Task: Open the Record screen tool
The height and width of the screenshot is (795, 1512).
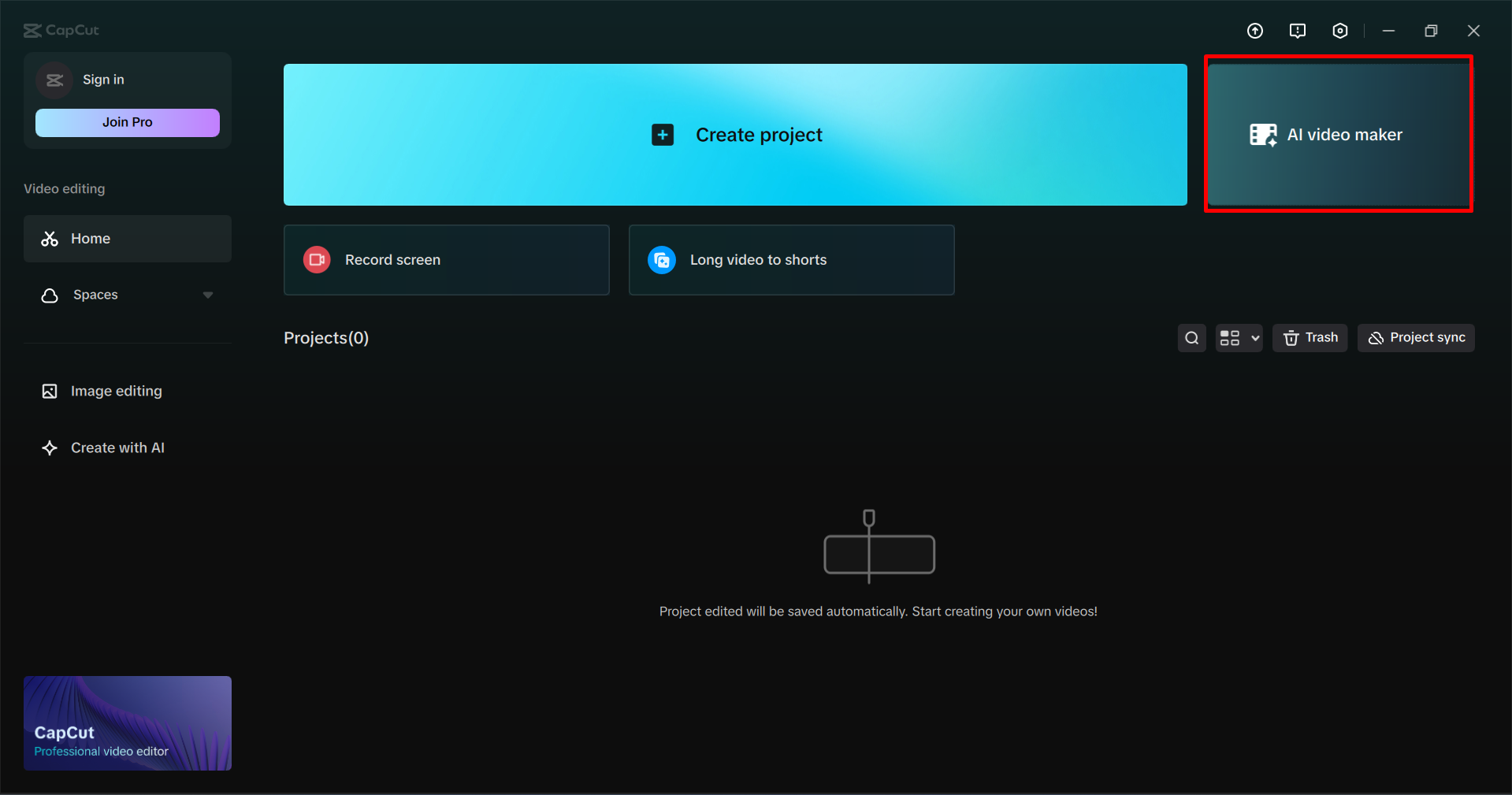Action: point(446,260)
